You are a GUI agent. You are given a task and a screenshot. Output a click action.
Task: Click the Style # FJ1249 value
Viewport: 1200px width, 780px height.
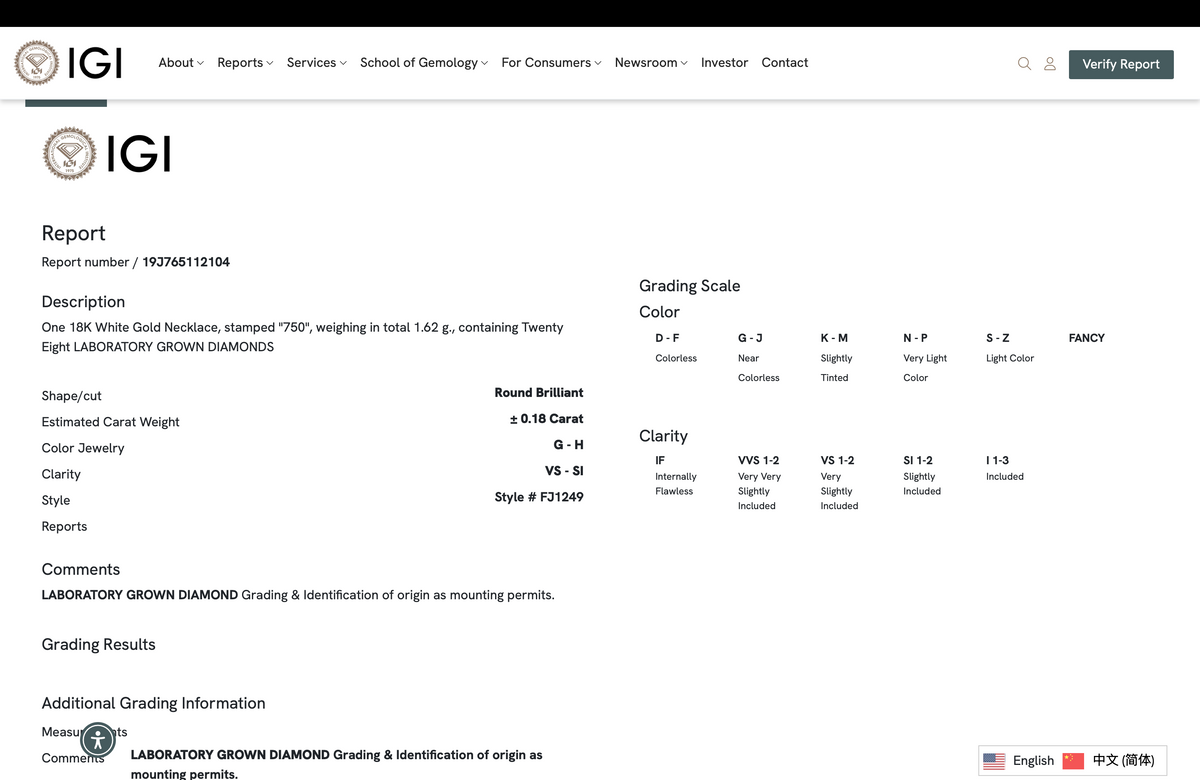coord(539,497)
